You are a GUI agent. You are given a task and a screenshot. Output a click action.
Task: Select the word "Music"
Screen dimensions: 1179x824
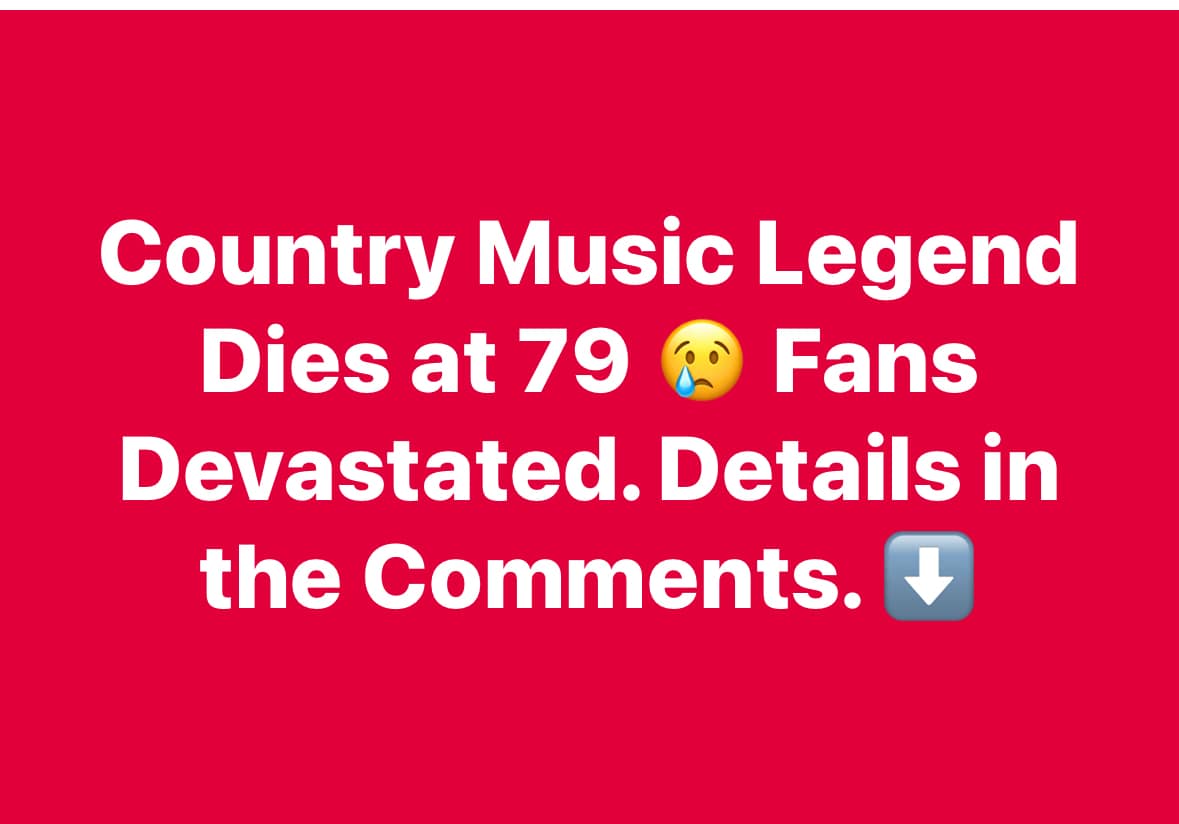tap(605, 253)
